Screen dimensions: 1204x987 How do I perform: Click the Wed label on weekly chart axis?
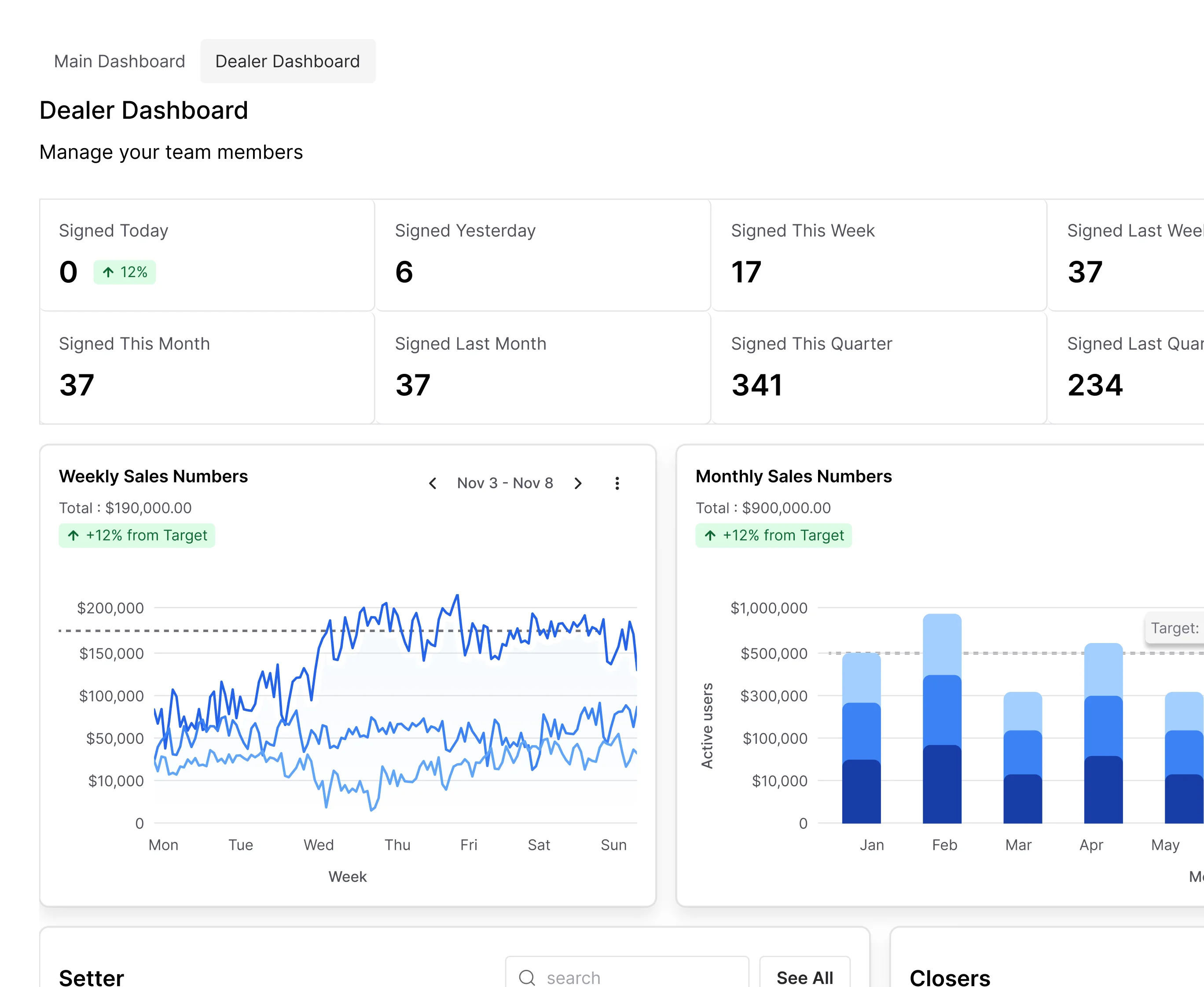[x=319, y=845]
